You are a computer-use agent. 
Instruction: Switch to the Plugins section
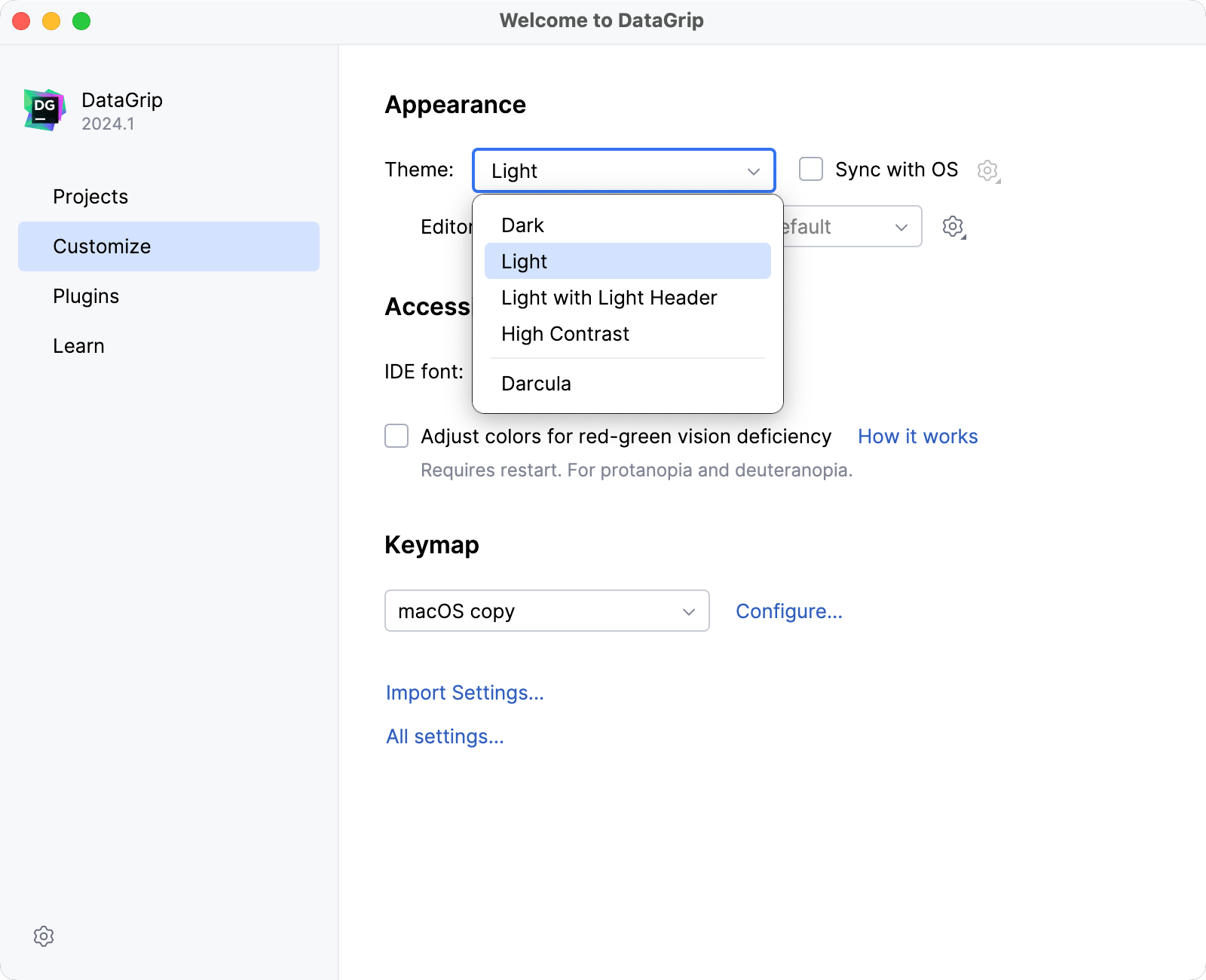click(x=85, y=296)
